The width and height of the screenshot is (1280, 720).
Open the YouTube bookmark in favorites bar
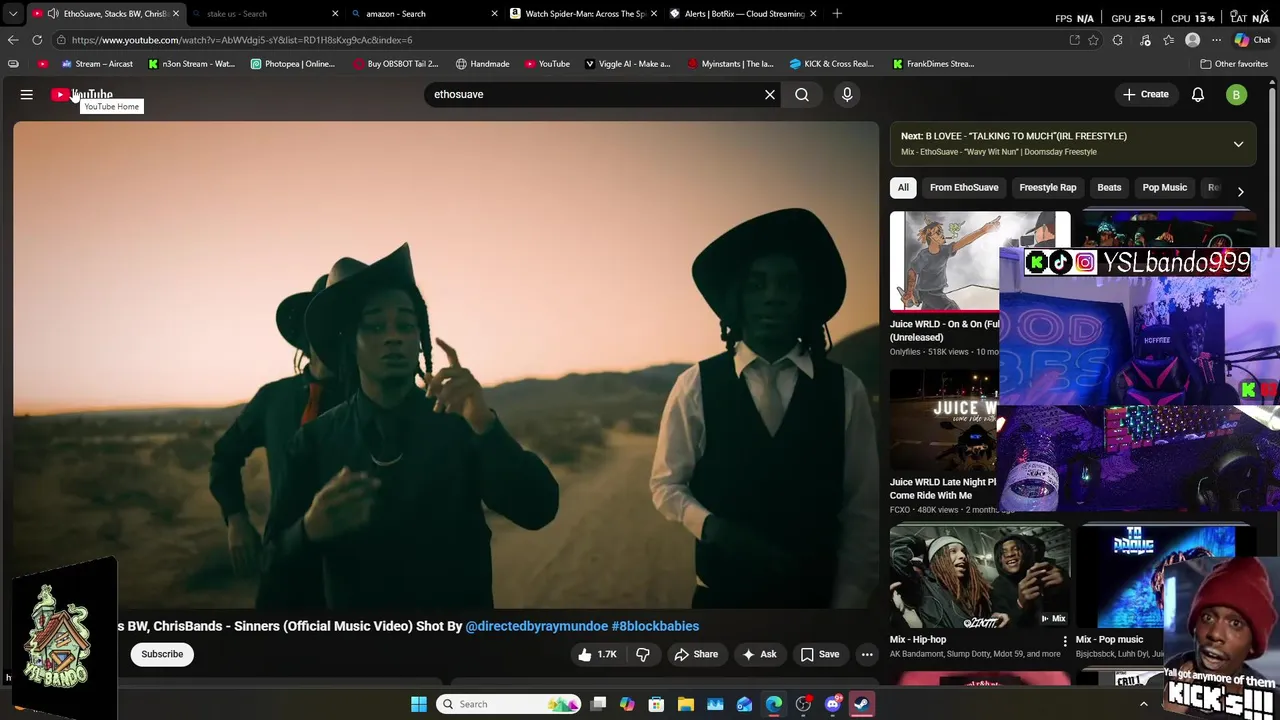coord(547,64)
